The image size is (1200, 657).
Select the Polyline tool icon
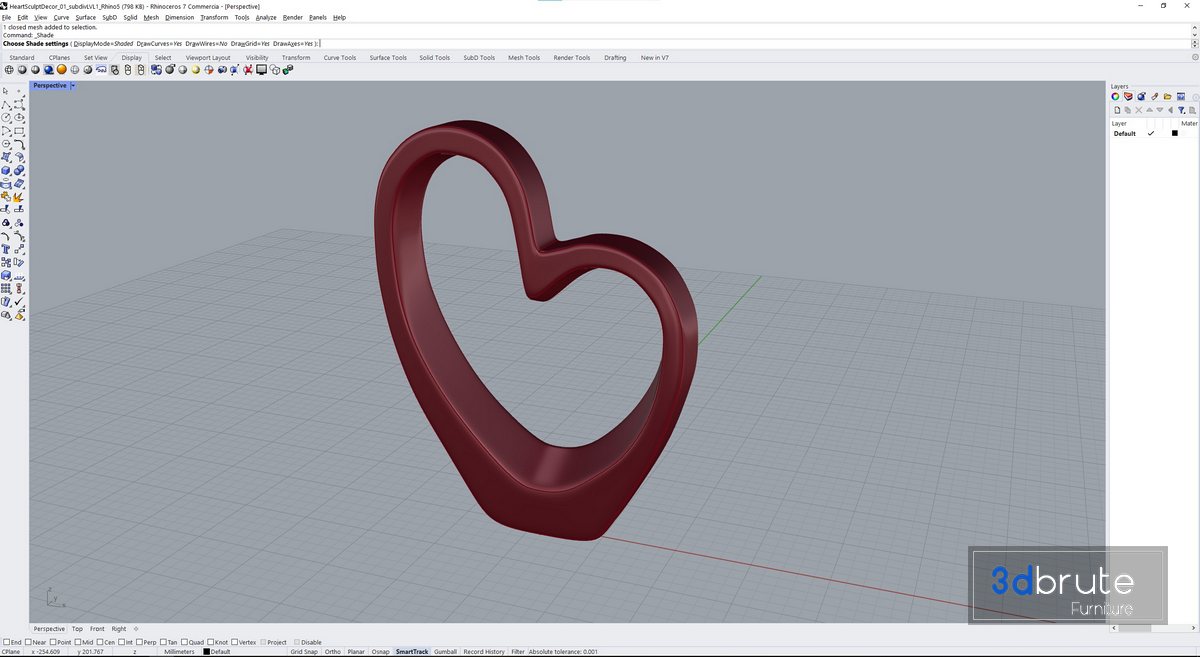click(6, 105)
